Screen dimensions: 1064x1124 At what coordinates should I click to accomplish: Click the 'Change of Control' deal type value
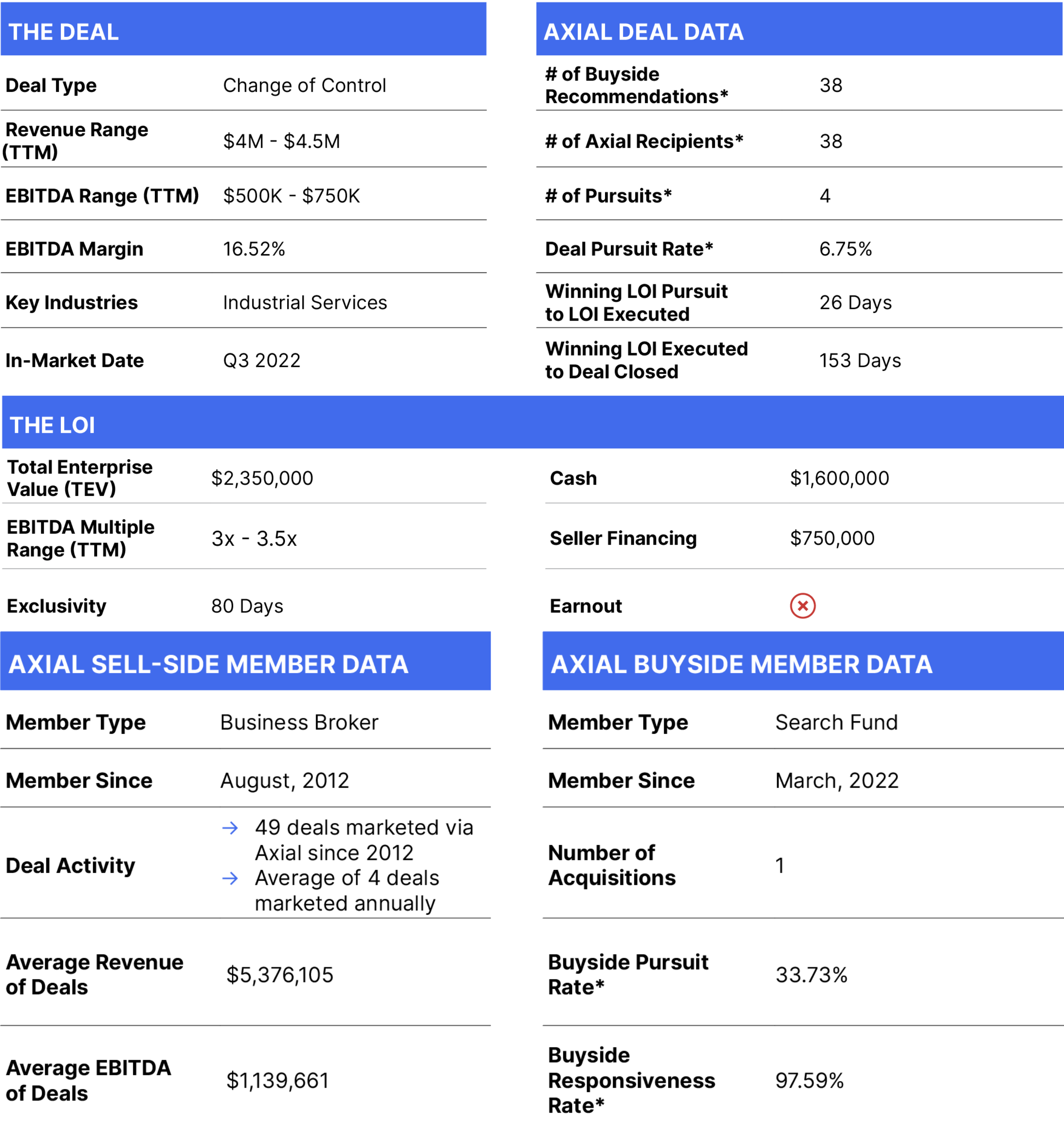(305, 85)
